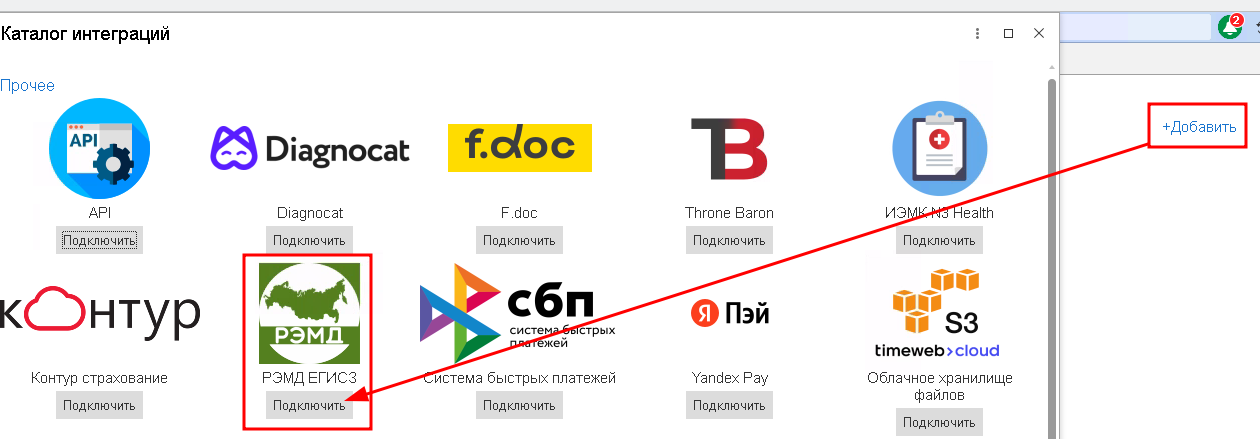
Task: Select the timeweb cloud S3 storage icon
Action: coord(937,313)
